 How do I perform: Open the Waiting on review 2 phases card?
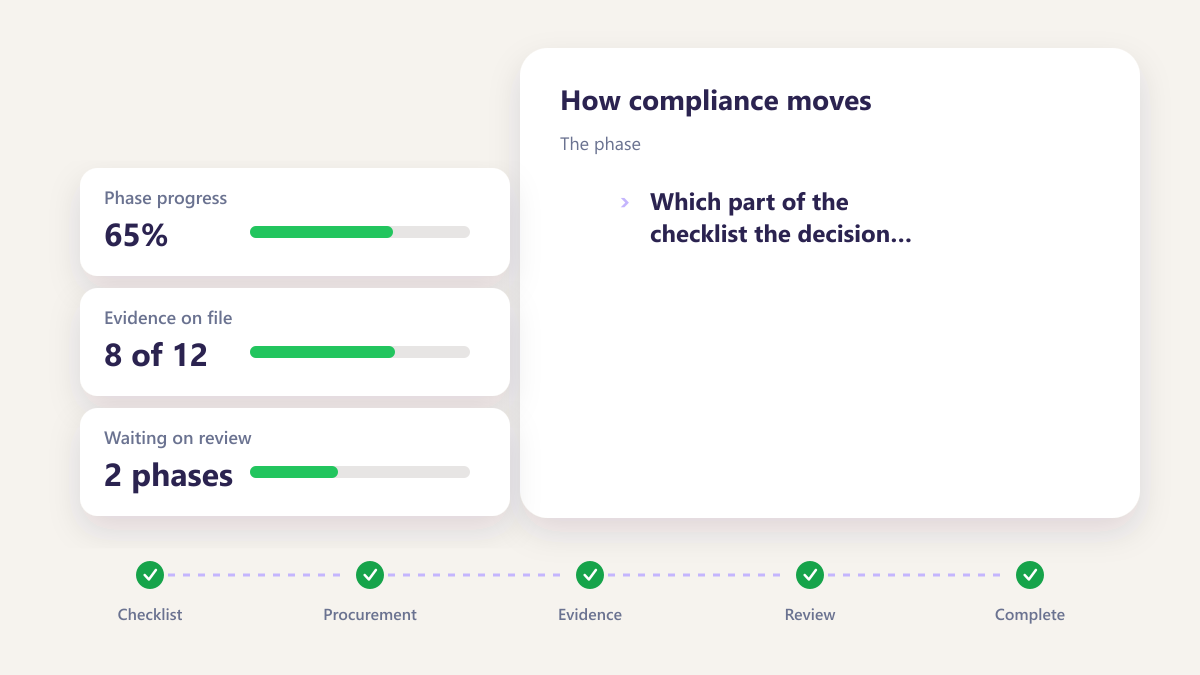pyautogui.click(x=295, y=462)
